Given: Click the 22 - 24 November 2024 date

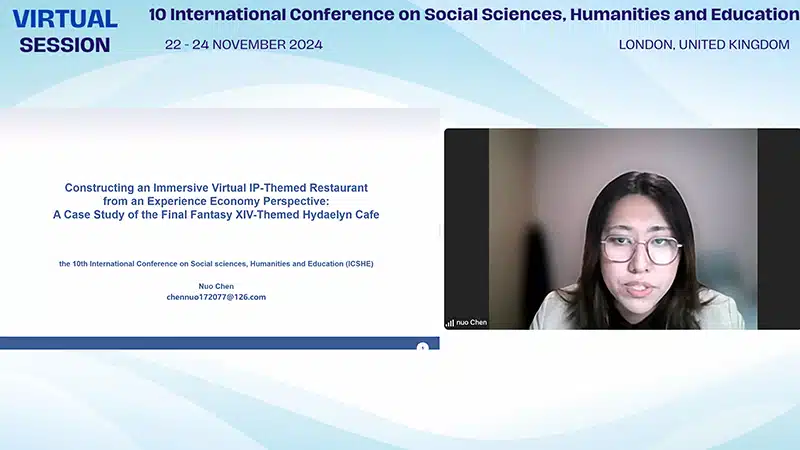Looking at the screenshot, I should click(x=244, y=45).
